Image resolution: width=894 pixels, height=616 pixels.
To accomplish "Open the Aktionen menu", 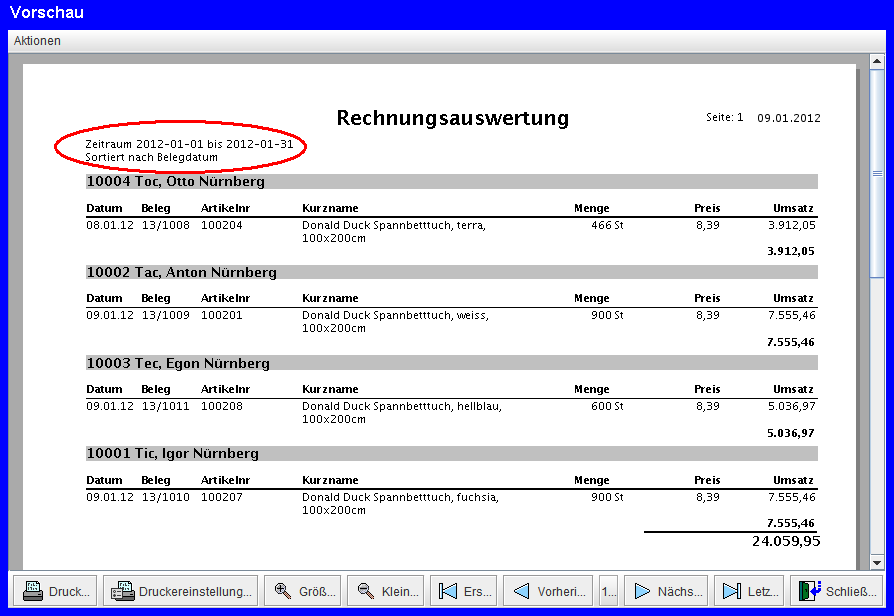I will click(37, 41).
